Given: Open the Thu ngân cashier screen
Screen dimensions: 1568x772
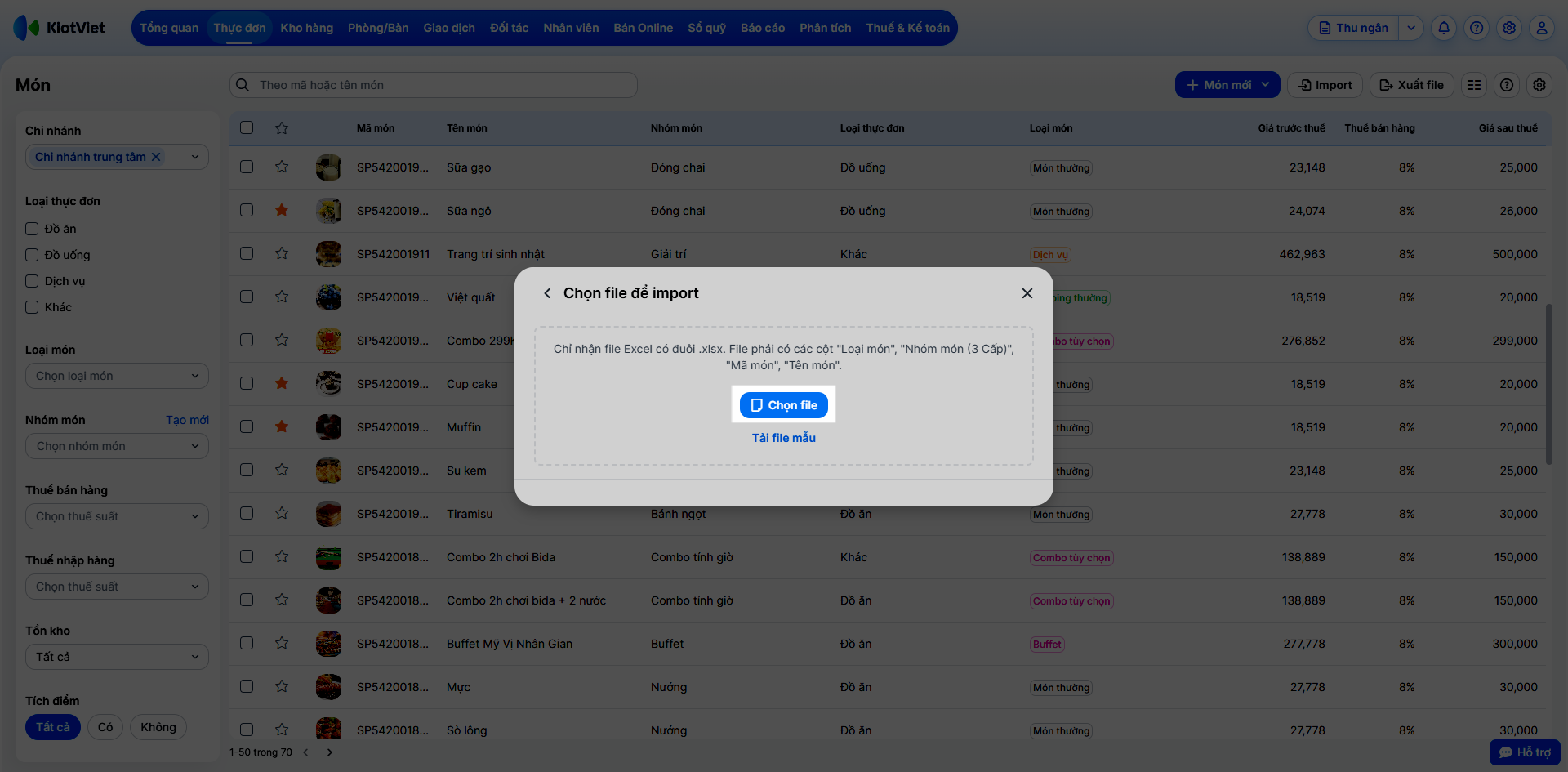Looking at the screenshot, I should 1354,28.
